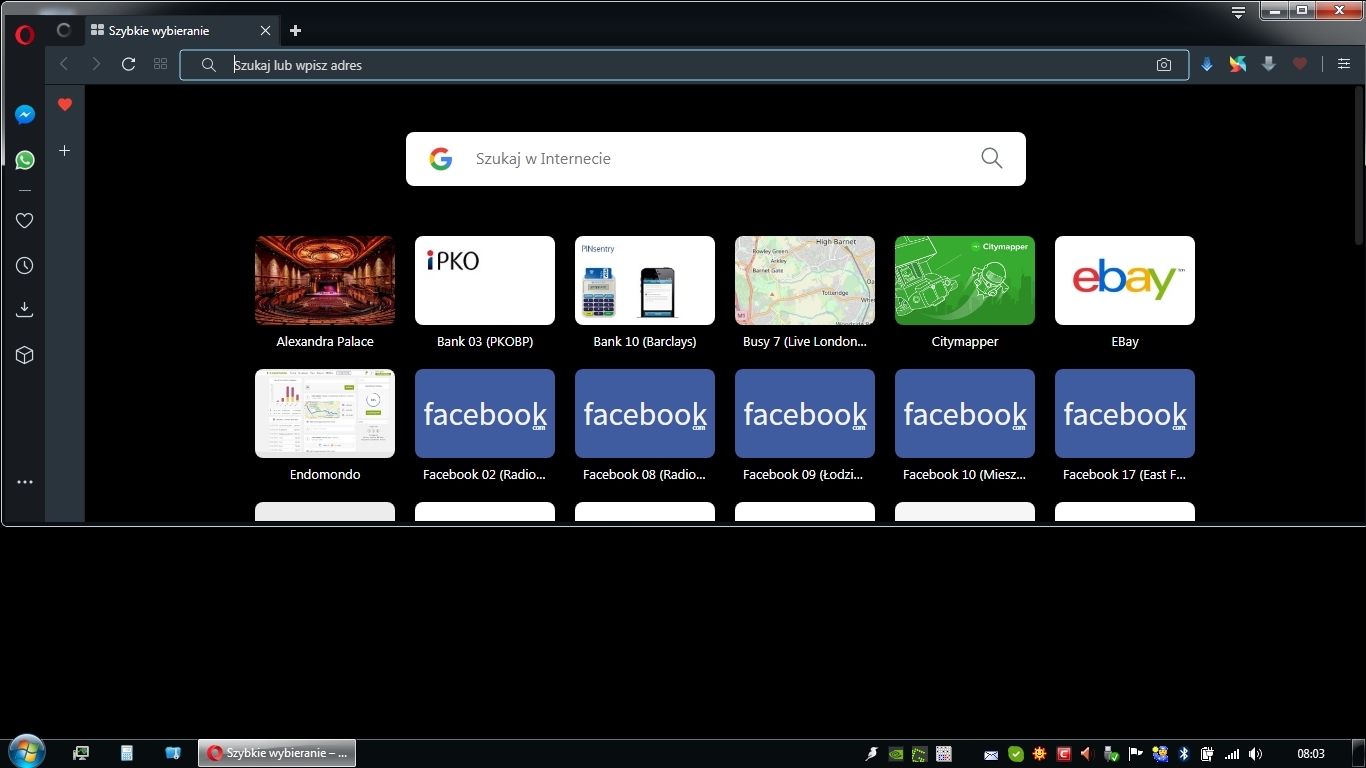The image size is (1366, 768).
Task: Open WhatsApp in the sidebar
Action: (25, 160)
